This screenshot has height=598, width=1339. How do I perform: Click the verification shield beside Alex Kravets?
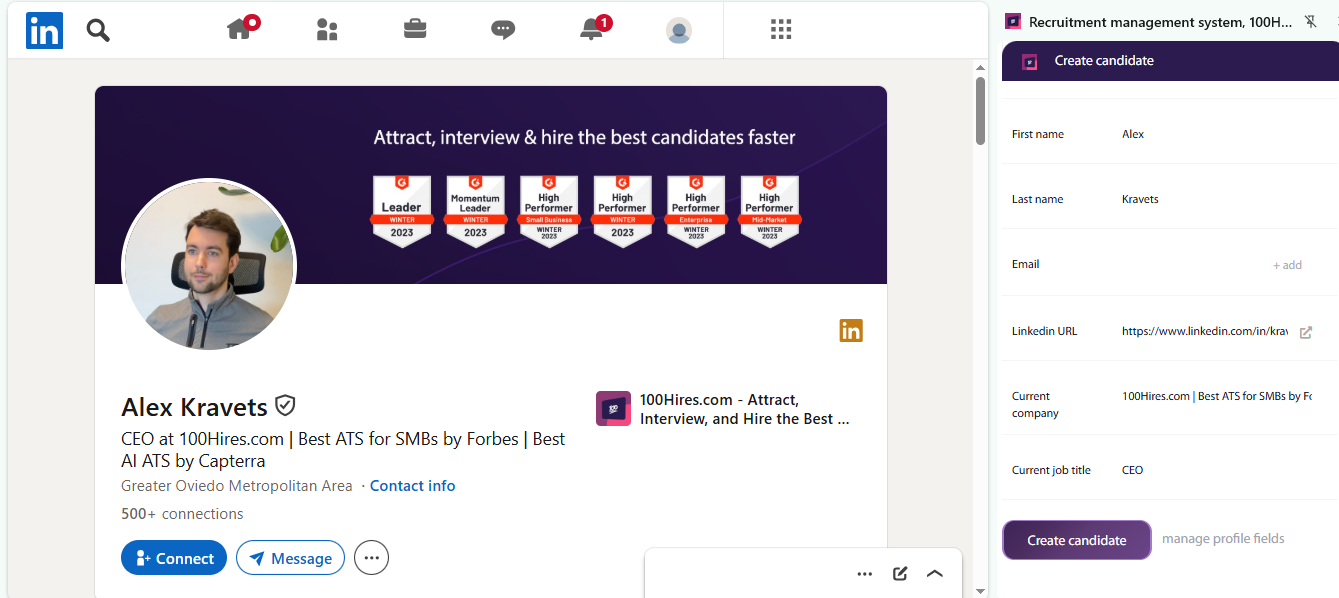pyautogui.click(x=286, y=405)
